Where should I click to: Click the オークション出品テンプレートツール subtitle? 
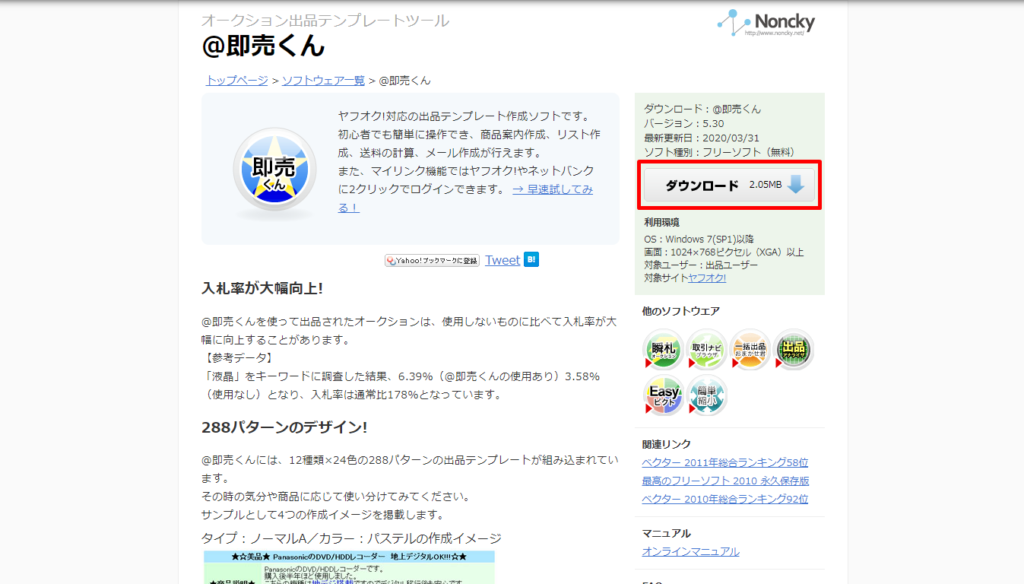[325, 20]
